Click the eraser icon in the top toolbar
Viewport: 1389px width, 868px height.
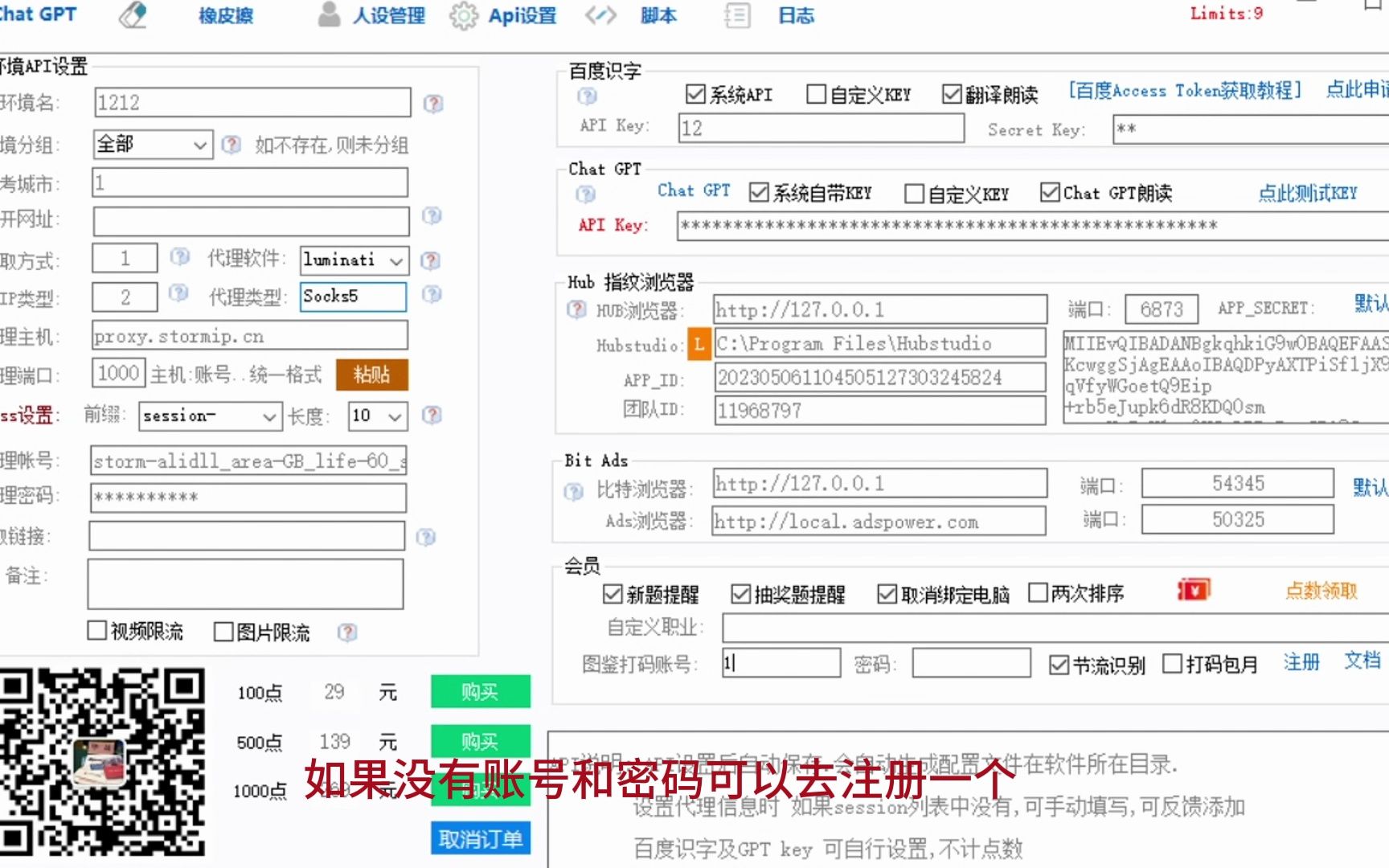133,15
